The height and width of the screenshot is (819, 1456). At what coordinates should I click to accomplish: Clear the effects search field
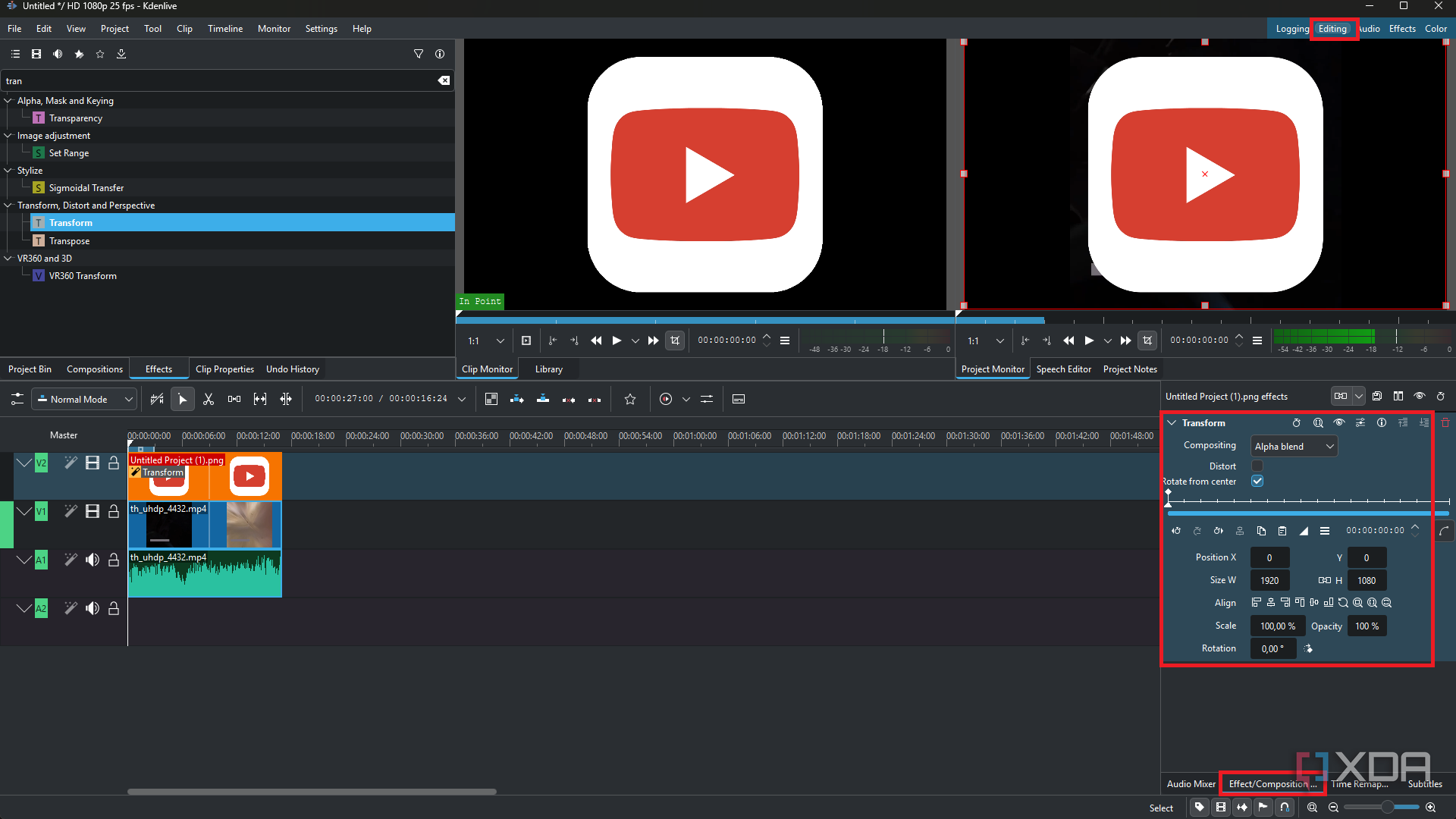click(444, 80)
